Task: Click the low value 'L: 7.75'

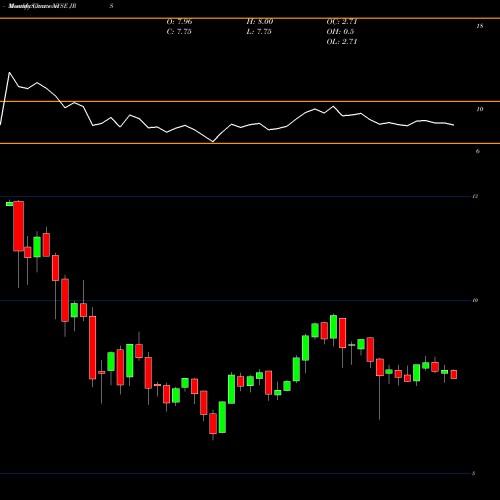Action: 259,32
